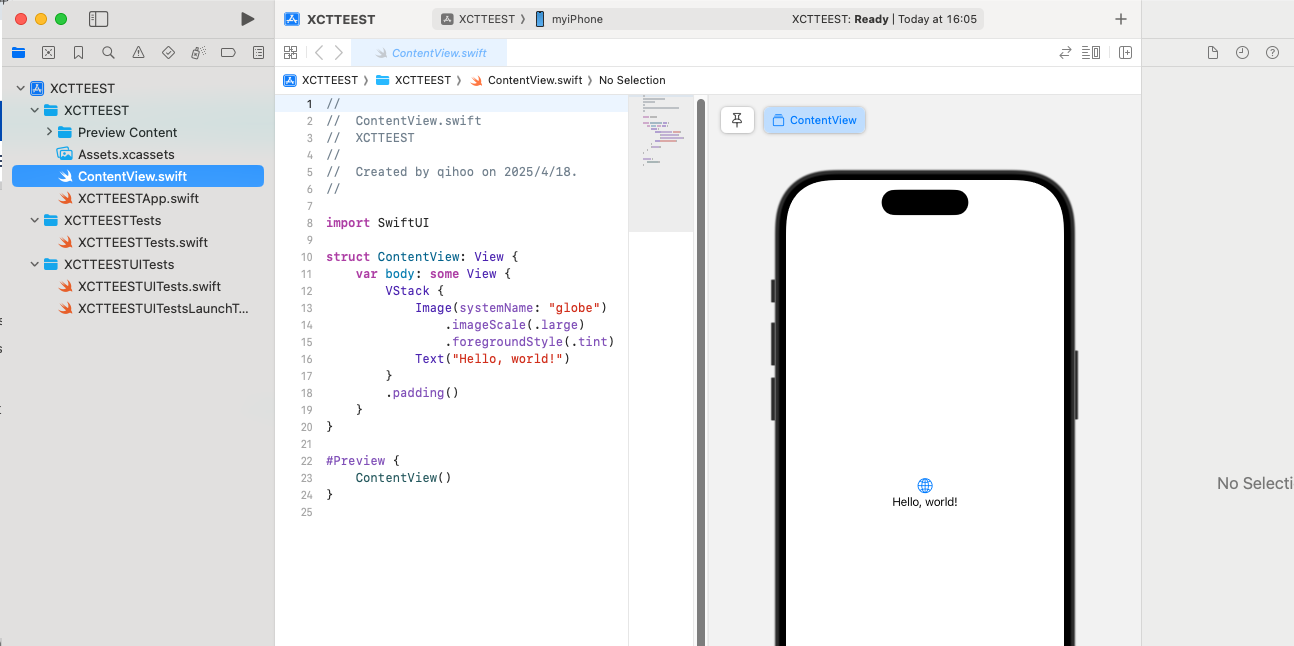Show the Quick Help inspector
Viewport: 1294px width, 646px height.
coord(1272,53)
